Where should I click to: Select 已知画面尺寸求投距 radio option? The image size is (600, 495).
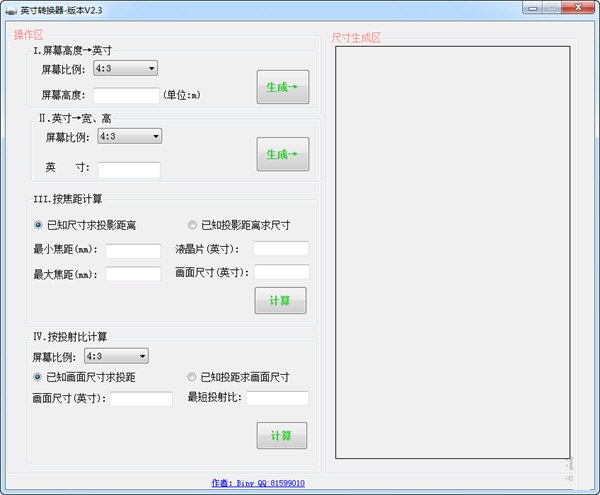point(84,377)
